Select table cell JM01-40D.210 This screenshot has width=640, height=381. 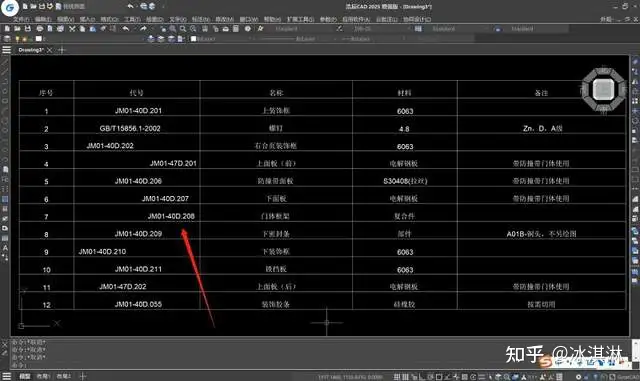tap(102, 252)
